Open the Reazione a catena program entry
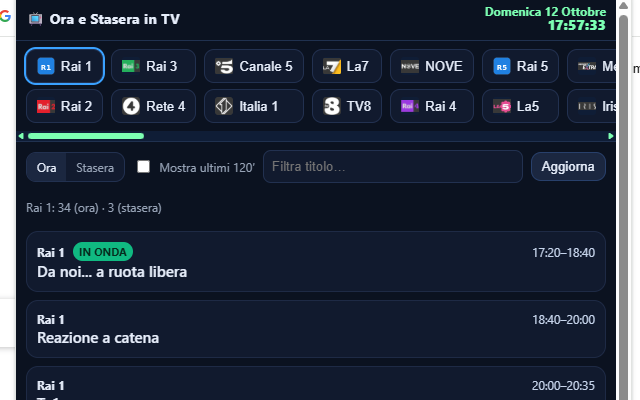The image size is (640, 400). tap(316, 329)
